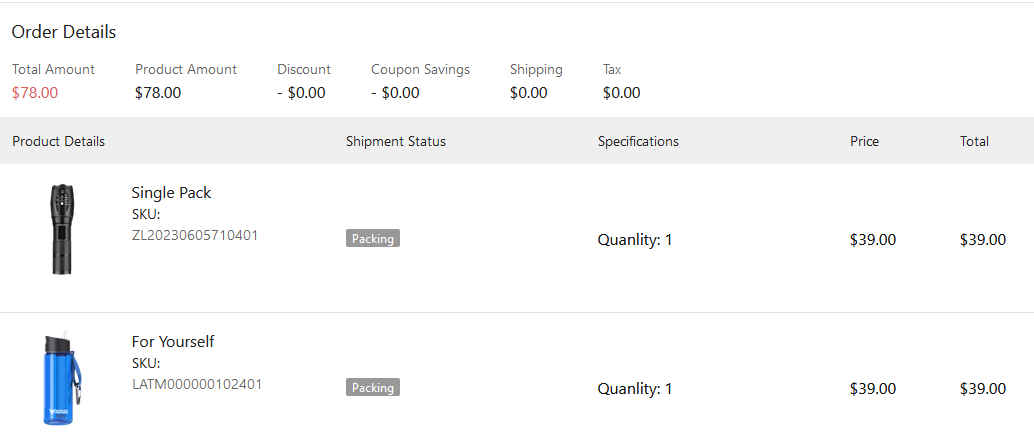
Task: Click the Discount label
Action: [304, 69]
